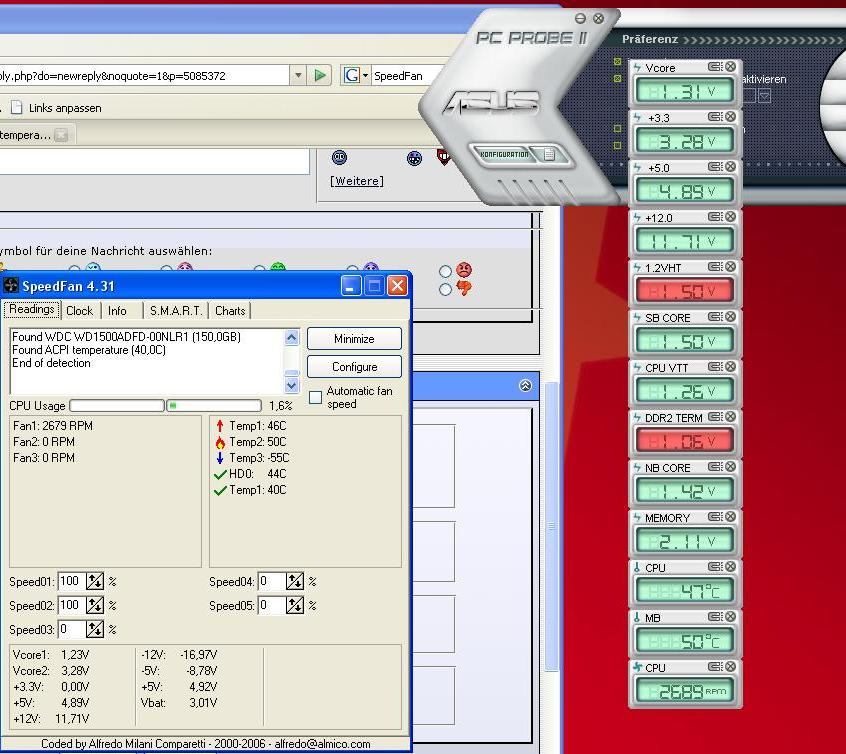Image resolution: width=846 pixels, height=754 pixels.
Task: Follow the [Weitere] smilies link
Action: pos(357,181)
